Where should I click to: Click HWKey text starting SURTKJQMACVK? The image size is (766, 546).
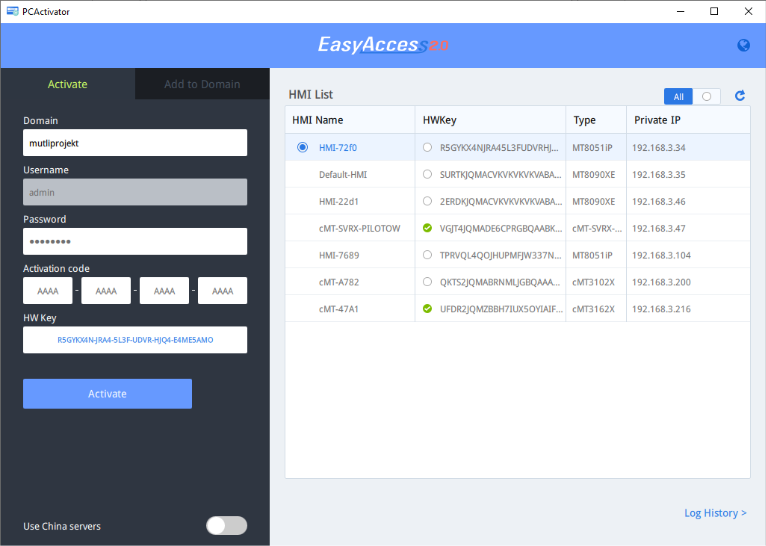(501, 174)
